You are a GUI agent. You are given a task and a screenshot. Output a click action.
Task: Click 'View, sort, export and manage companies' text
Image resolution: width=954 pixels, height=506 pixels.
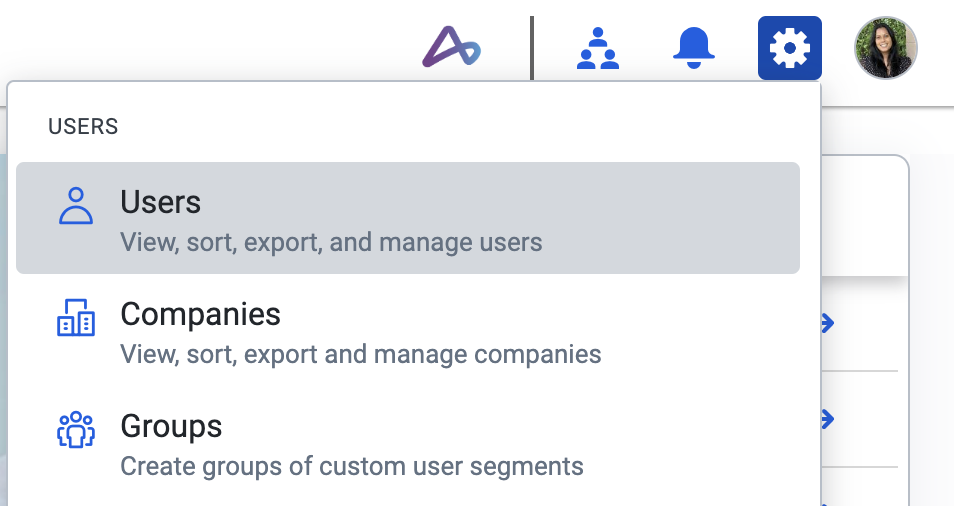click(x=360, y=354)
